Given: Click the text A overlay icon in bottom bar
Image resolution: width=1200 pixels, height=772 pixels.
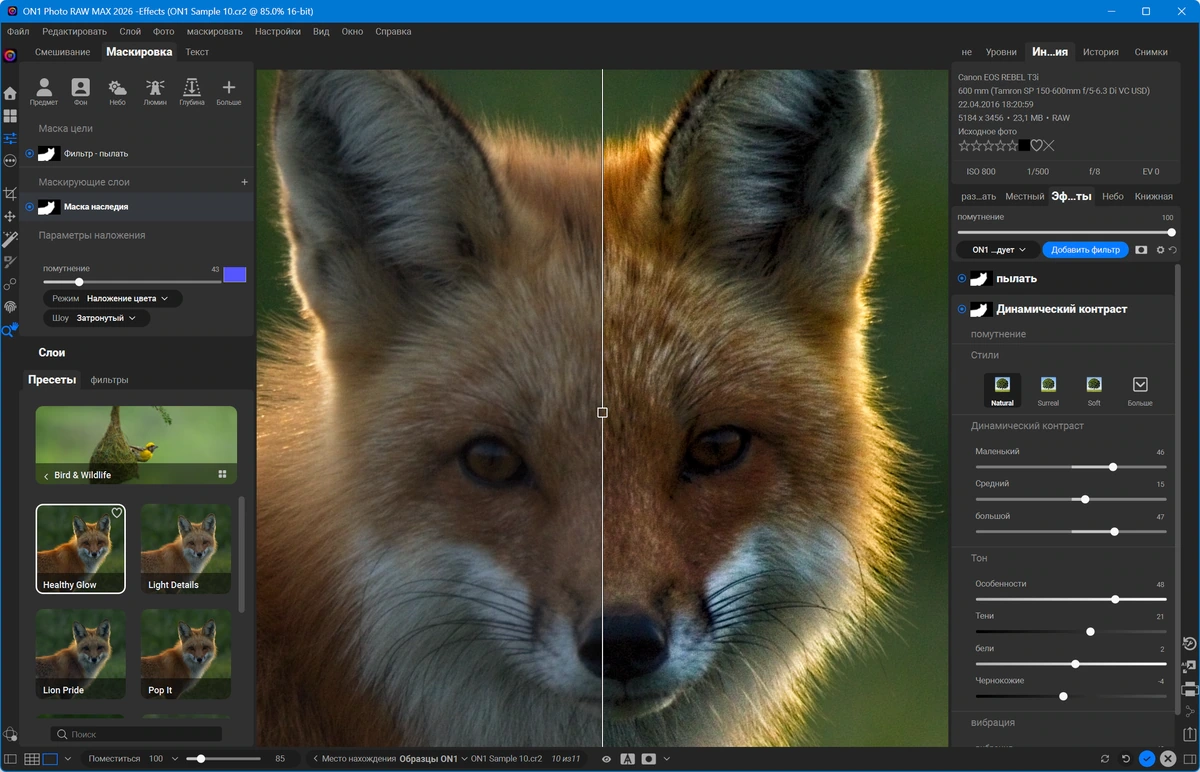Looking at the screenshot, I should (628, 759).
